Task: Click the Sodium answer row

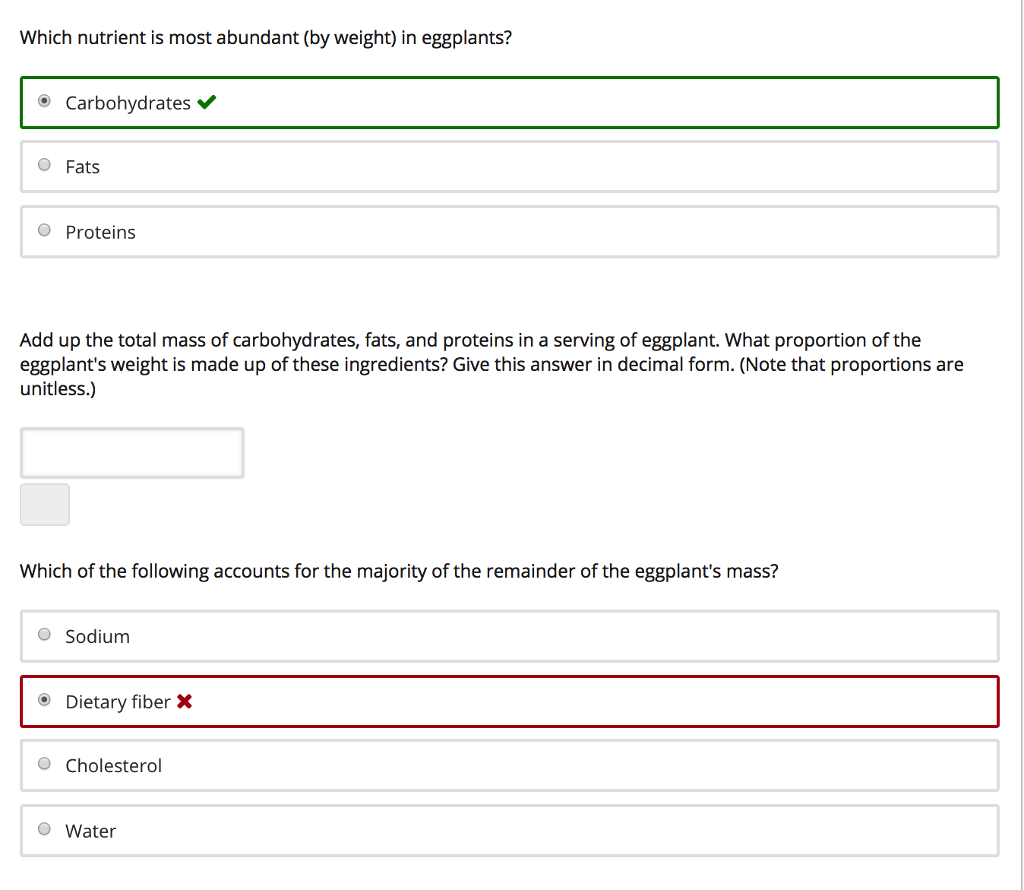Action: click(510, 636)
